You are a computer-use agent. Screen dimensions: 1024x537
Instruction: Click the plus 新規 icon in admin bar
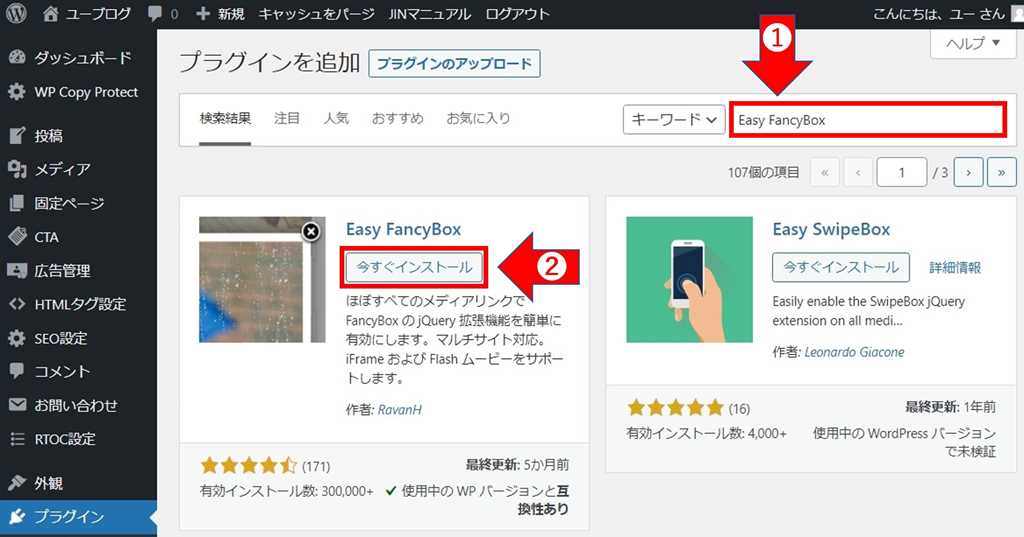coord(202,14)
